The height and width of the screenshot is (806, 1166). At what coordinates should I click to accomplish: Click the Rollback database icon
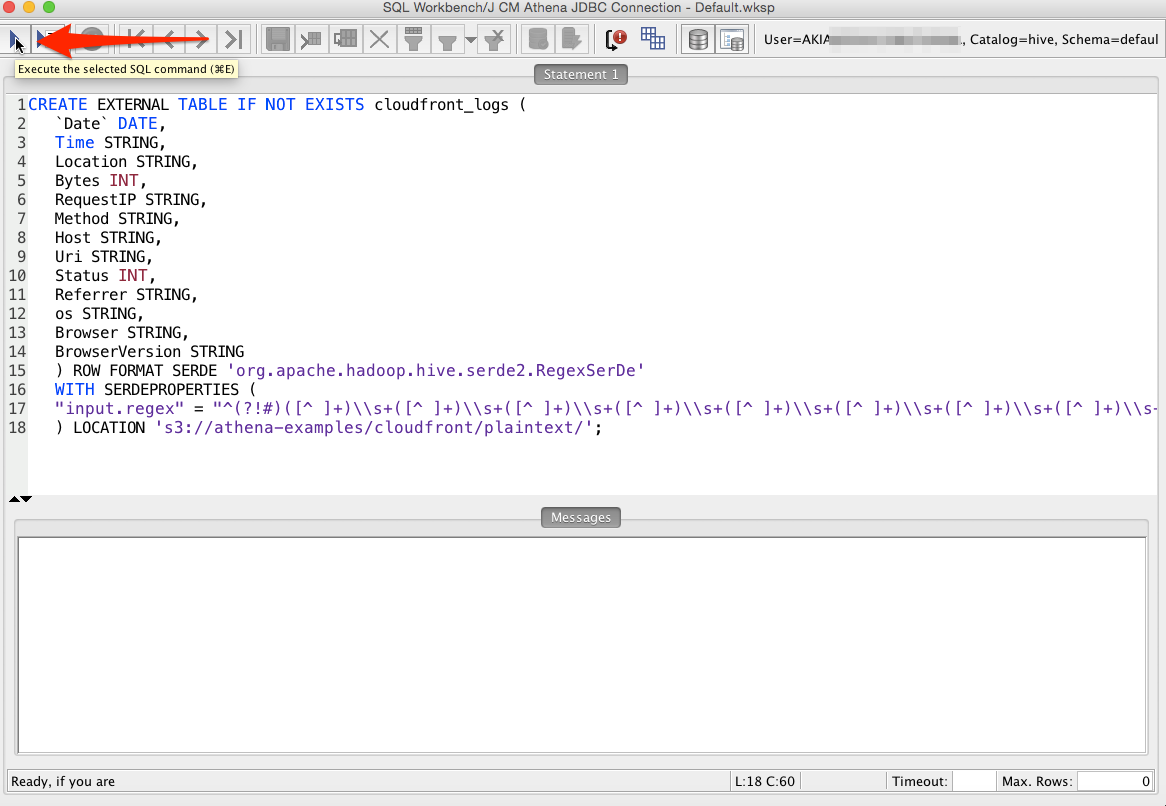571,39
